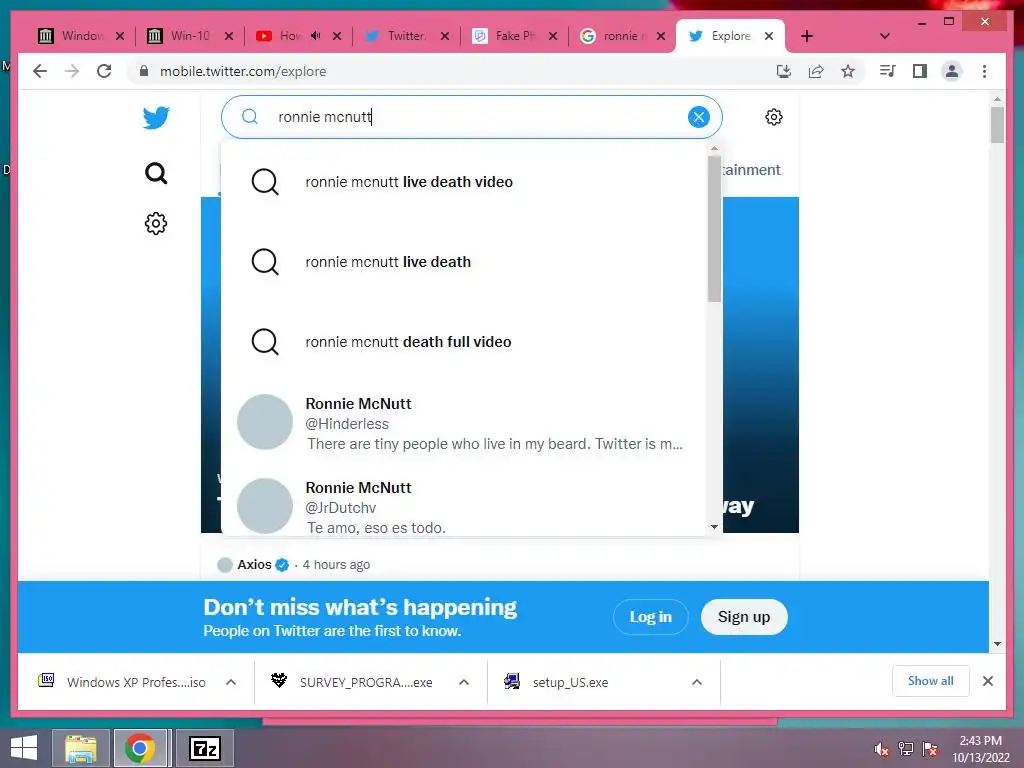Open media control icon in toolbar
Viewport: 1024px width, 768px height.
[888, 71]
